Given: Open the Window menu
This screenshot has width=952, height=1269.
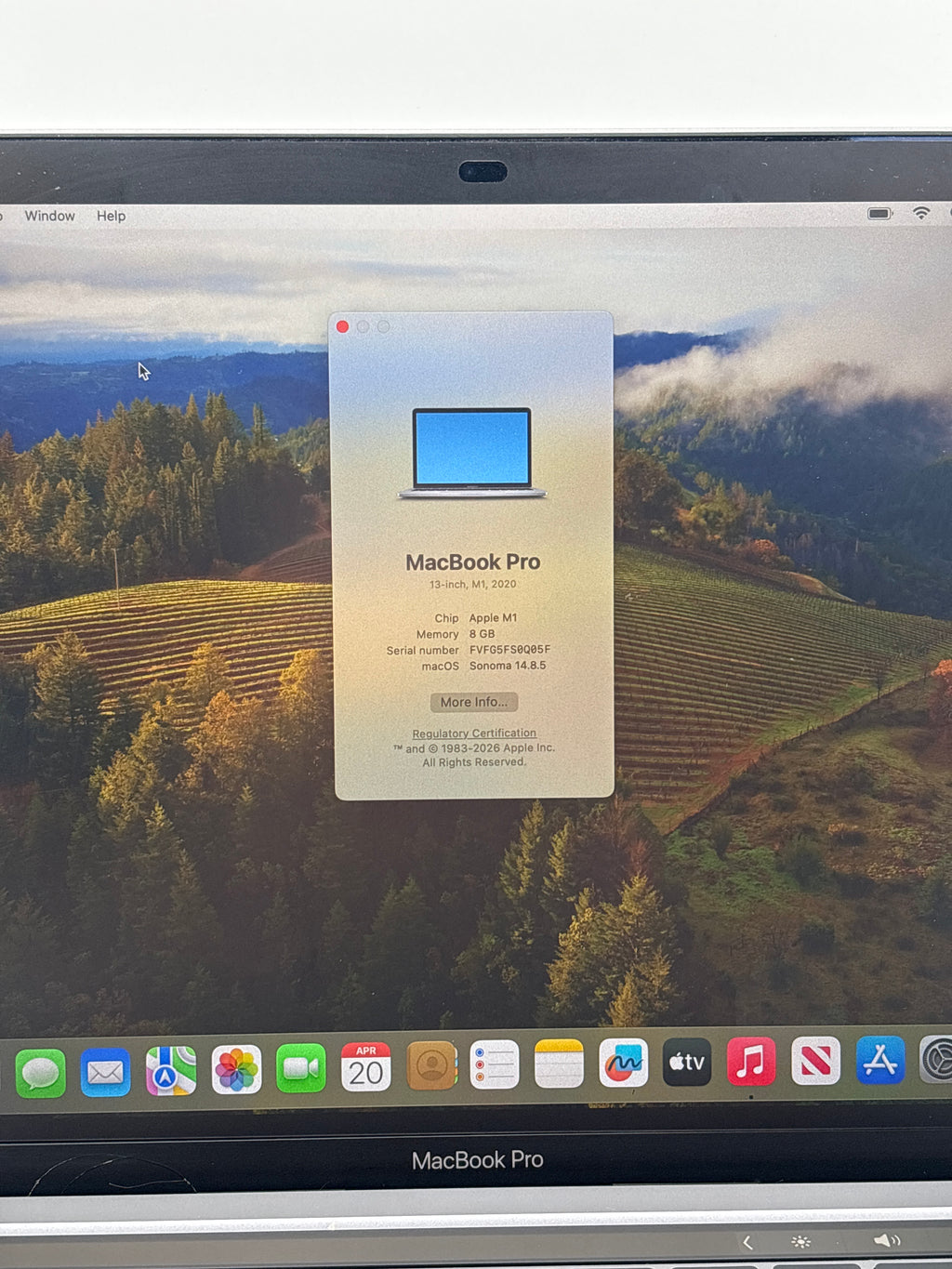Looking at the screenshot, I should coord(49,216).
